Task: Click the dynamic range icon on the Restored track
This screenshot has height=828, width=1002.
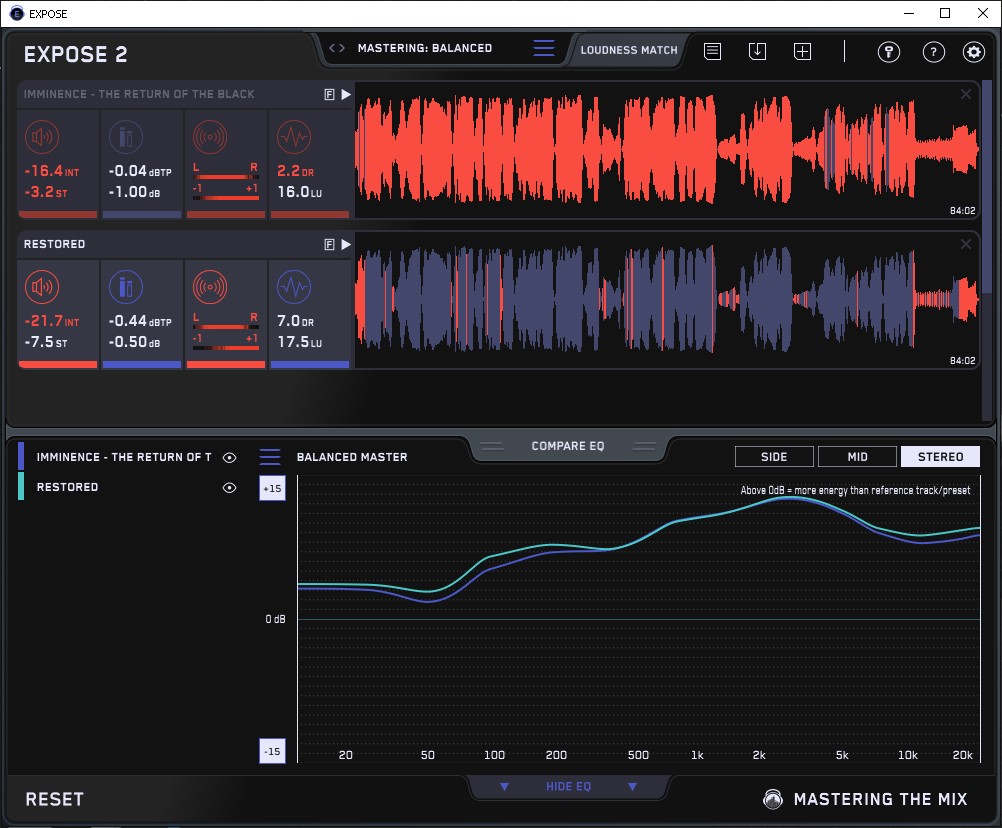Action: pyautogui.click(x=294, y=287)
